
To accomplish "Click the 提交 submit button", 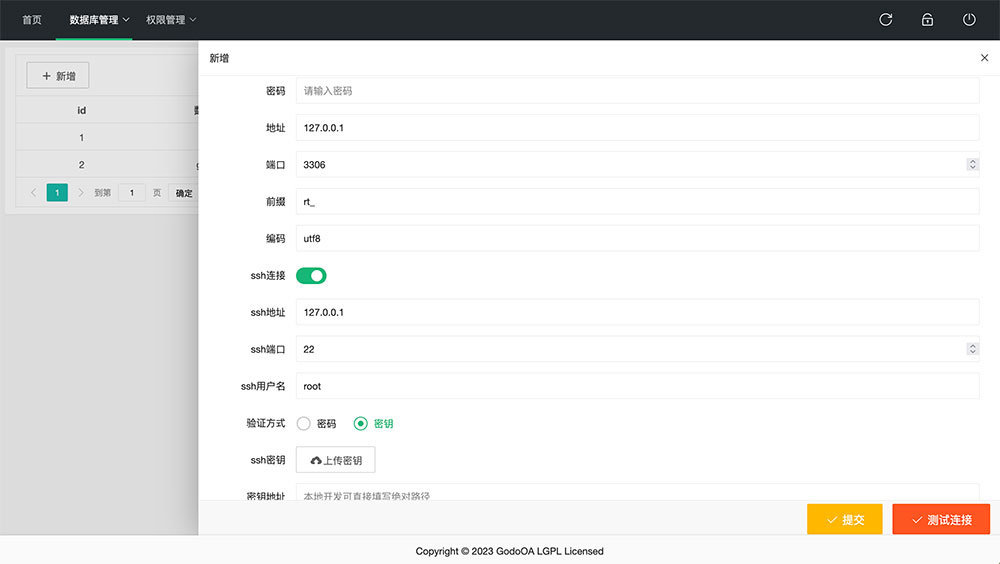I will (844, 519).
